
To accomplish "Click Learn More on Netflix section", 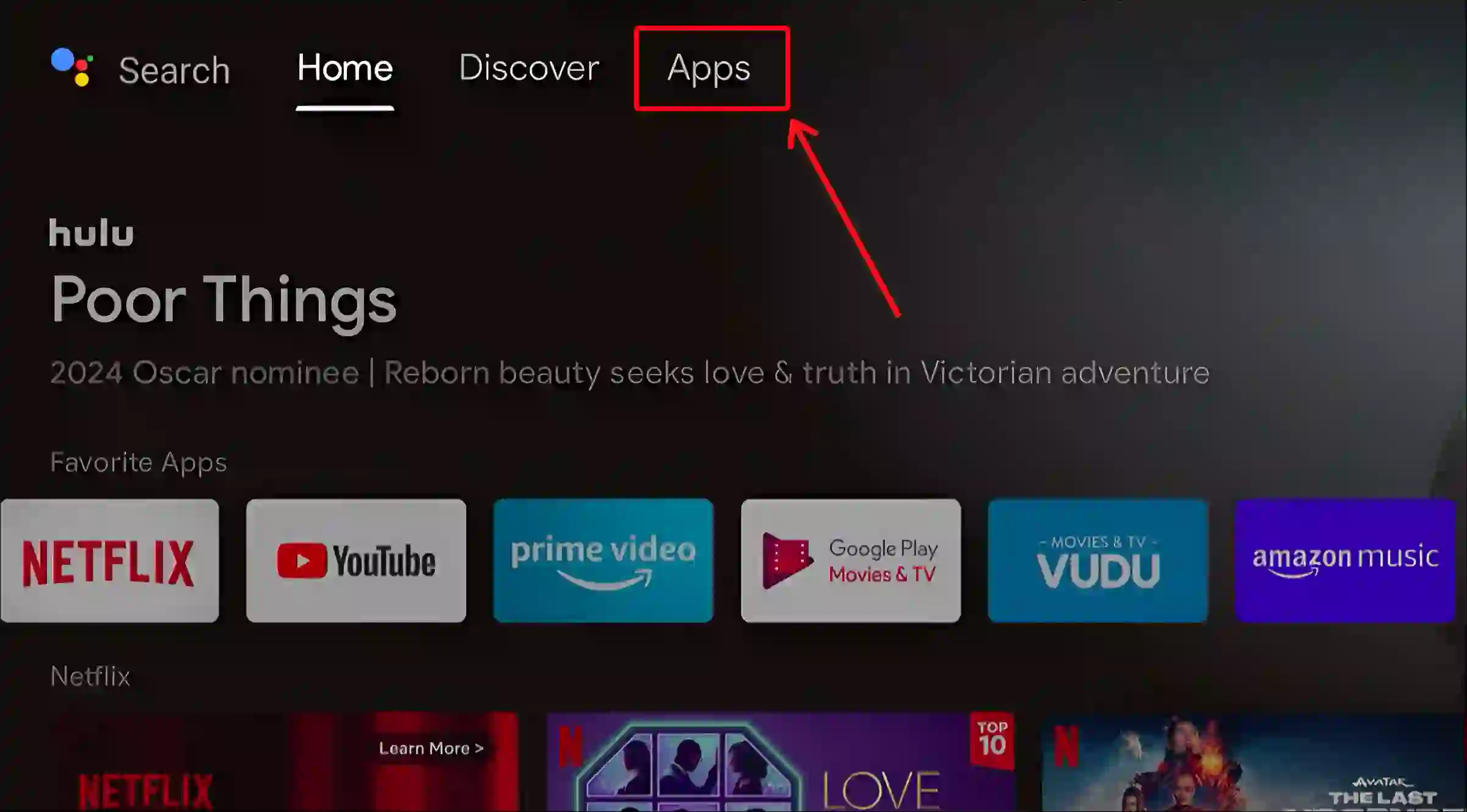I will 431,747.
